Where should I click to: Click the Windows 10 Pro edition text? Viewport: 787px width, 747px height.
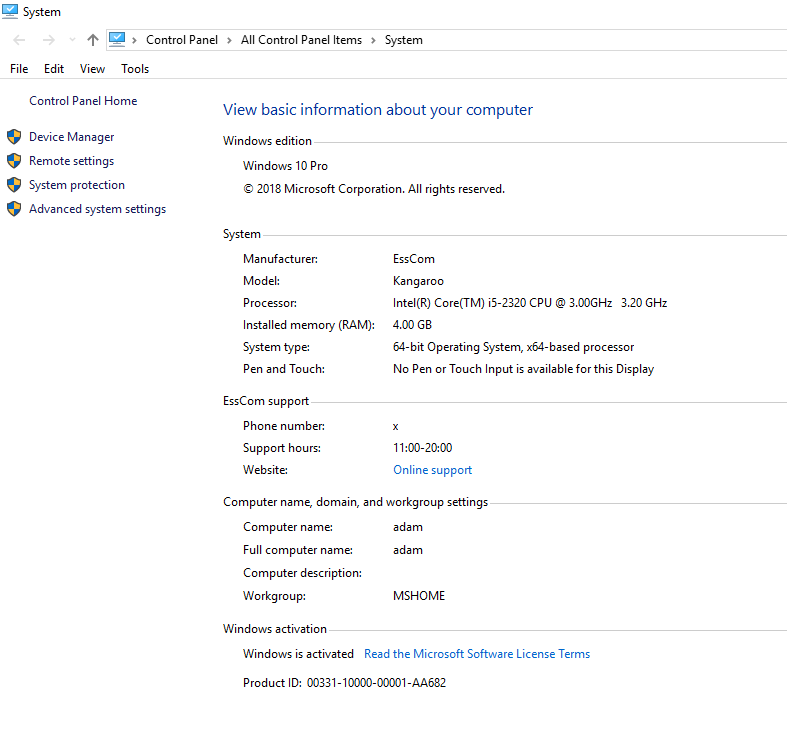click(285, 166)
